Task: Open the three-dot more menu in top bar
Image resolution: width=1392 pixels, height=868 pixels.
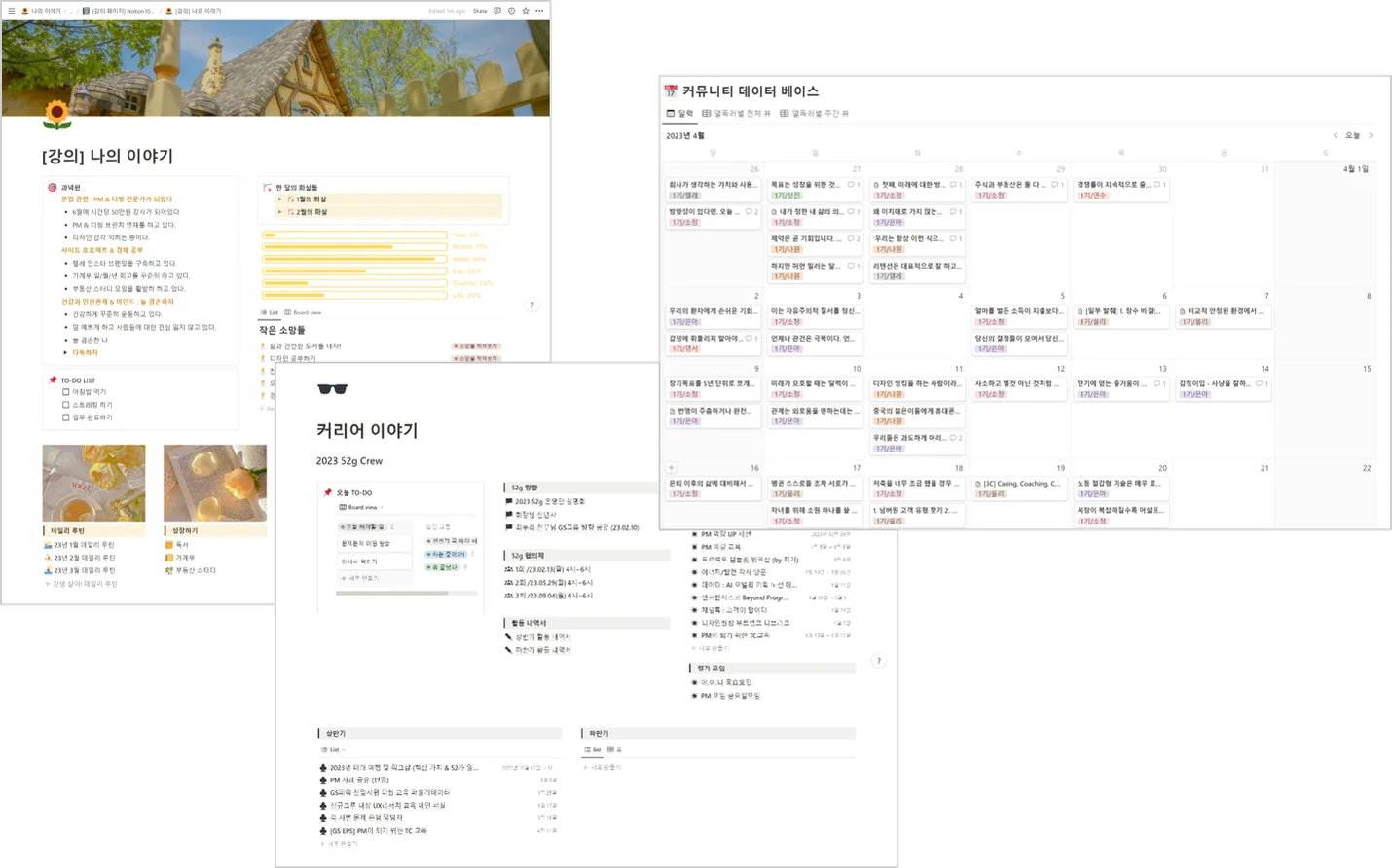Action: point(539,11)
